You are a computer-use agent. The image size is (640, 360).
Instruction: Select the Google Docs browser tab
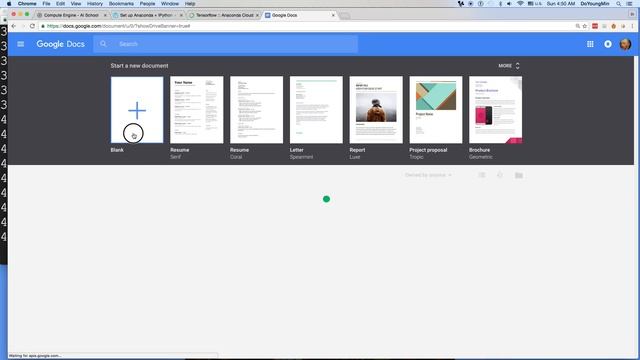click(x=300, y=15)
